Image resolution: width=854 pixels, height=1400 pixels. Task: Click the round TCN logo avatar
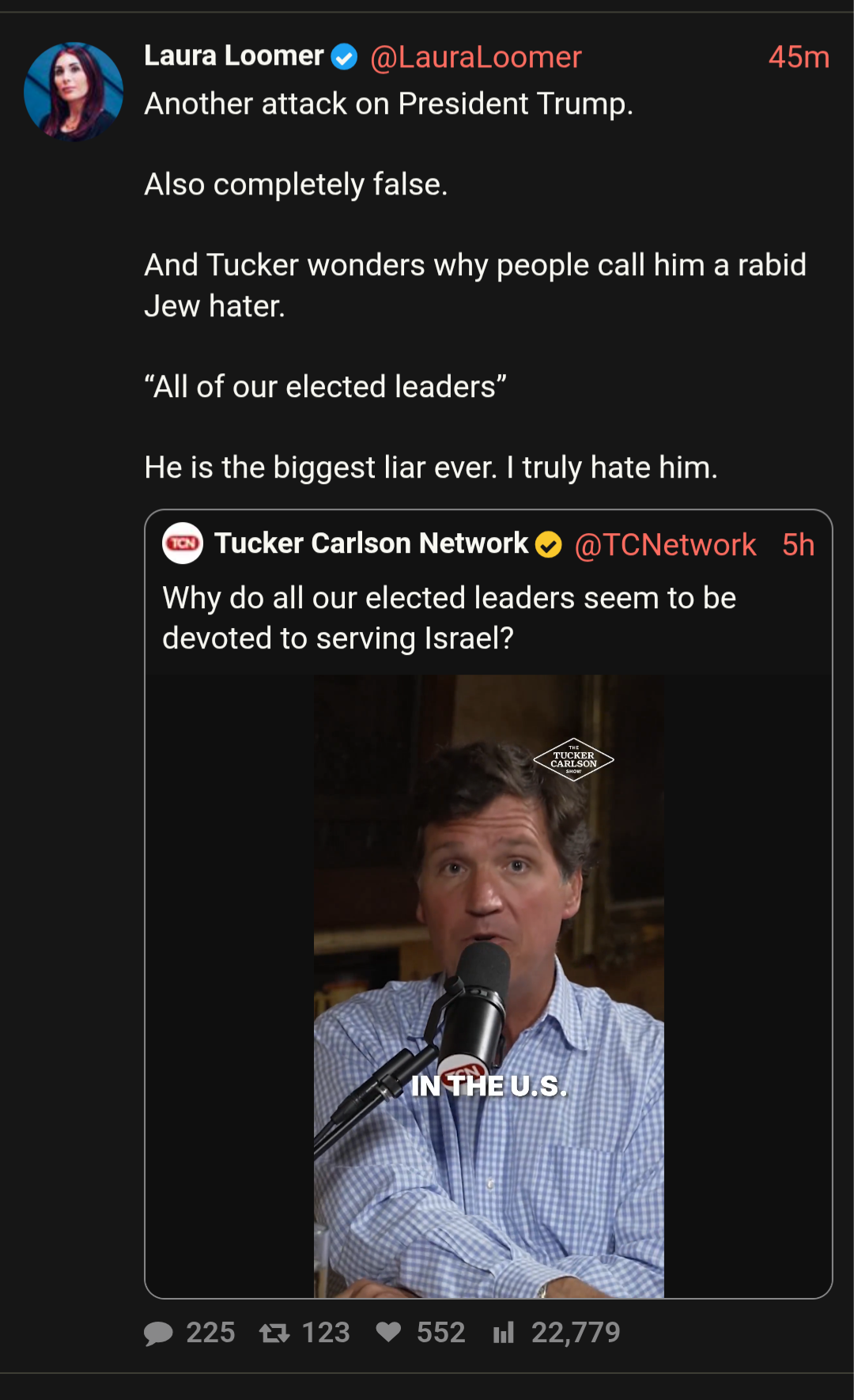tap(183, 543)
